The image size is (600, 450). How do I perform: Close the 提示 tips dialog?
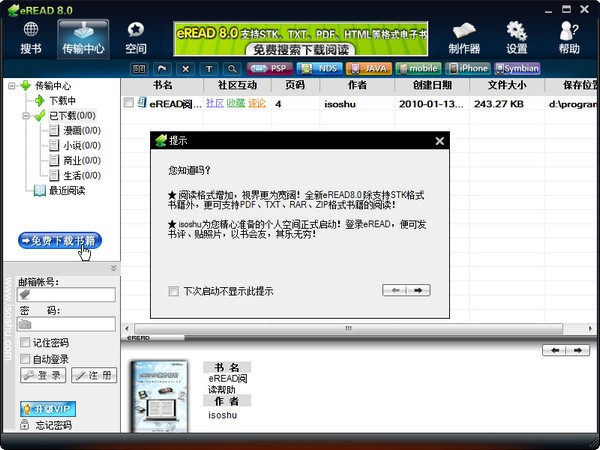(x=440, y=141)
